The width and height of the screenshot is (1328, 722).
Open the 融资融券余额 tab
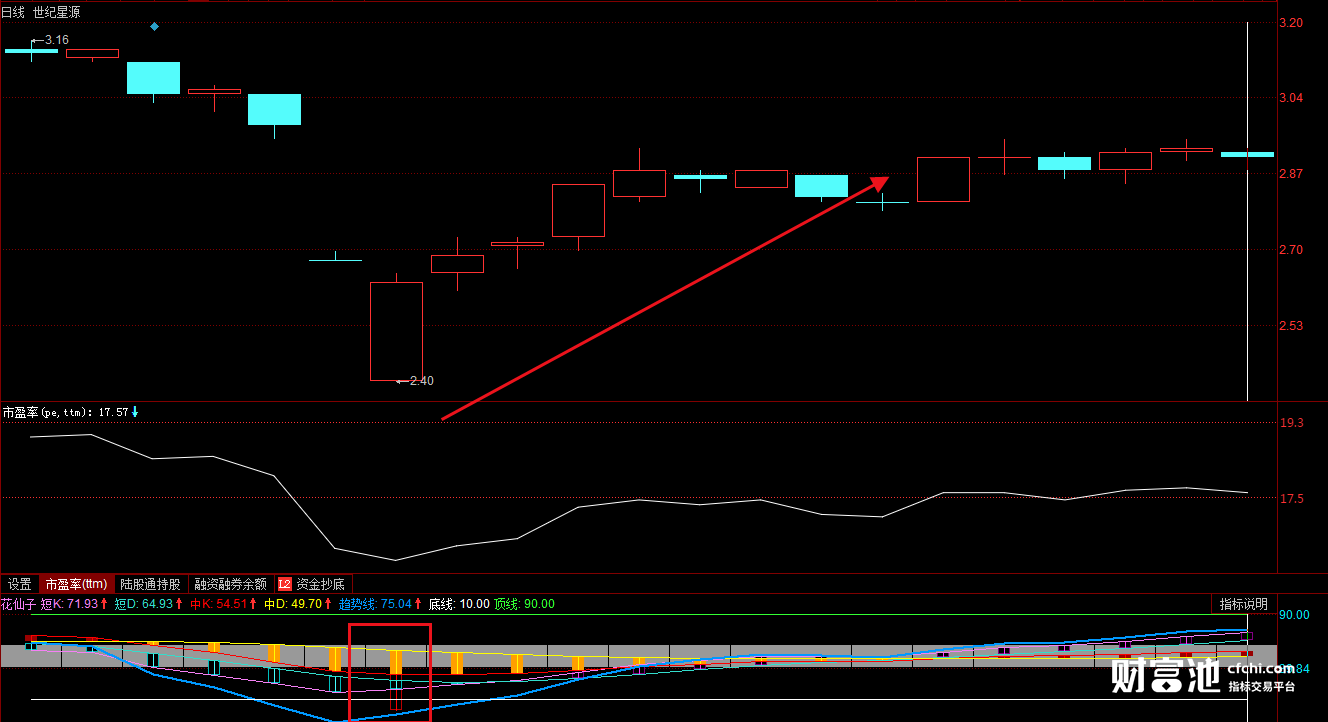click(x=231, y=584)
